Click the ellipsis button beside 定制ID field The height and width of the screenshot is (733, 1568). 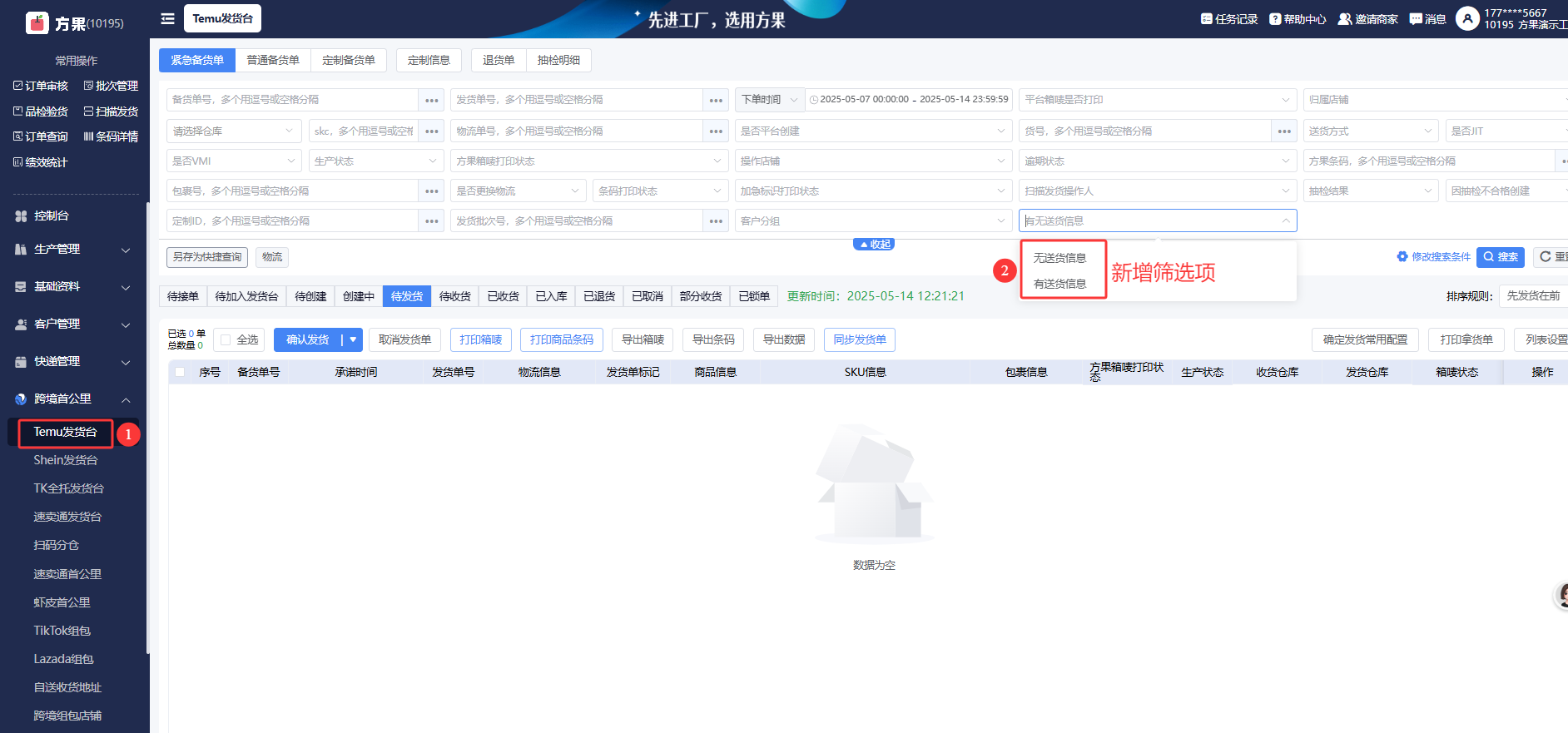click(x=431, y=221)
